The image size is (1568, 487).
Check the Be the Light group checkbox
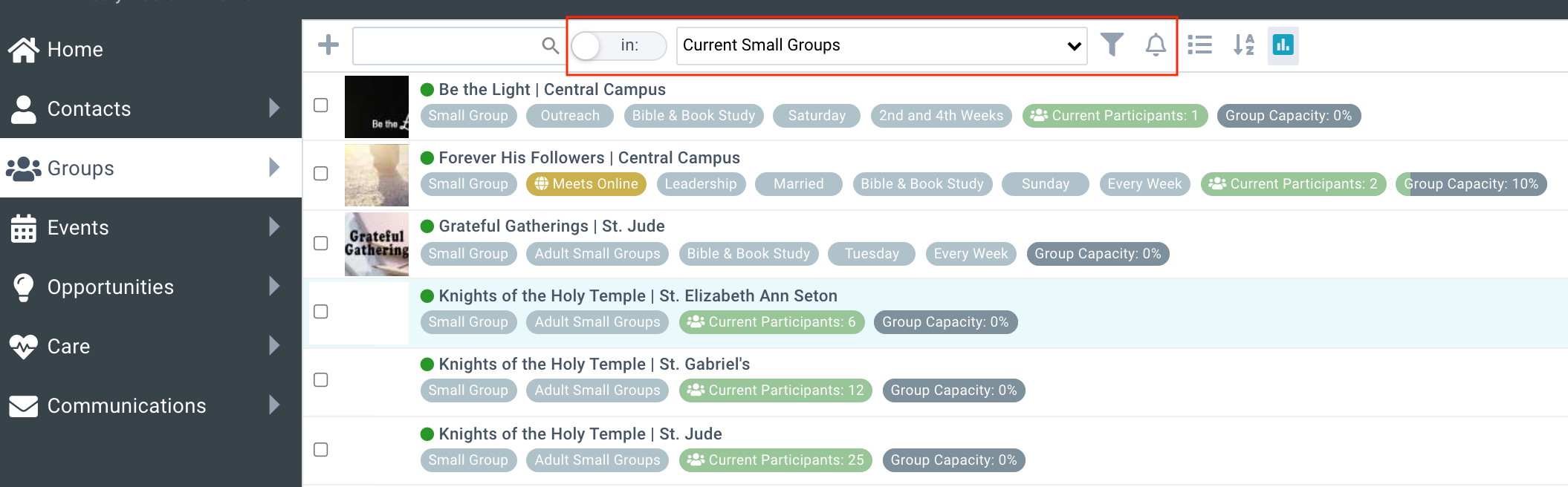321,105
